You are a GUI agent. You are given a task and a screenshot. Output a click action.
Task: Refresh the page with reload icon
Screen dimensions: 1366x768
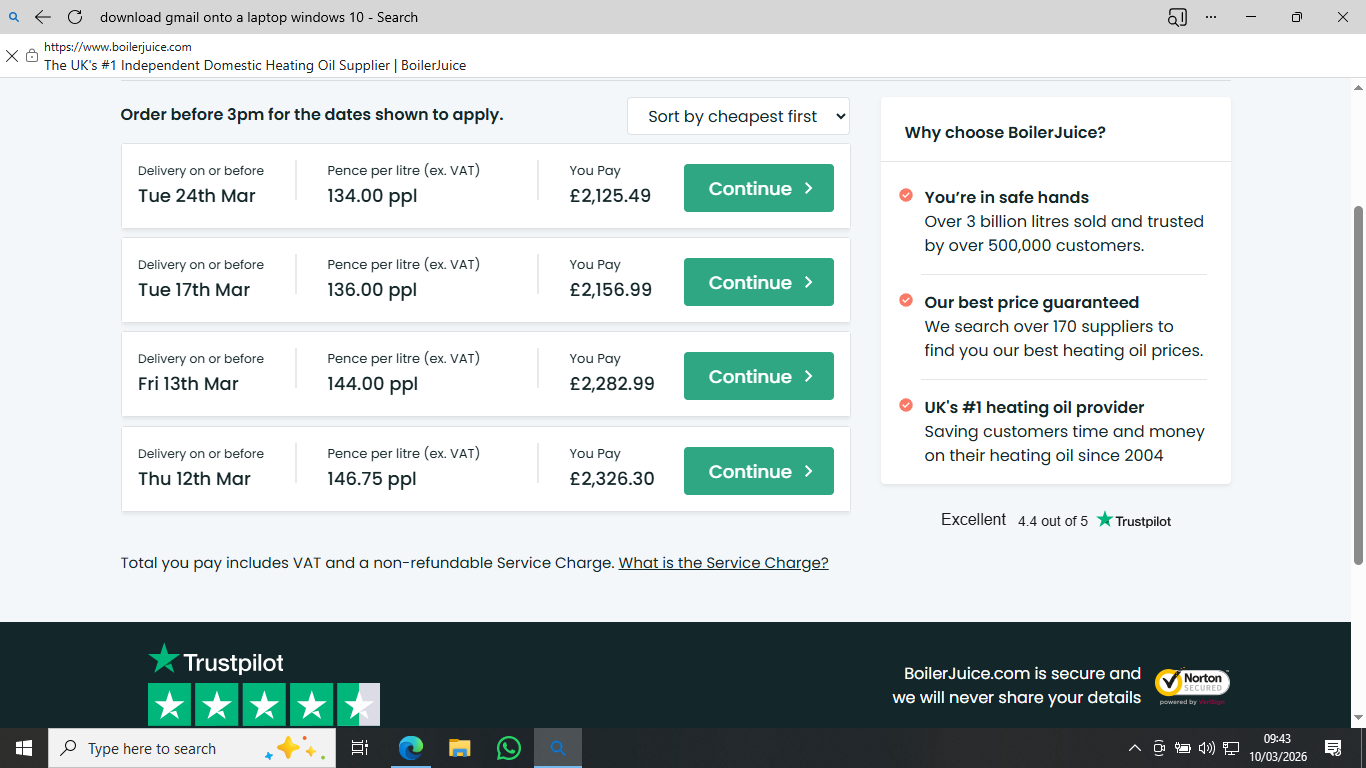coord(75,17)
